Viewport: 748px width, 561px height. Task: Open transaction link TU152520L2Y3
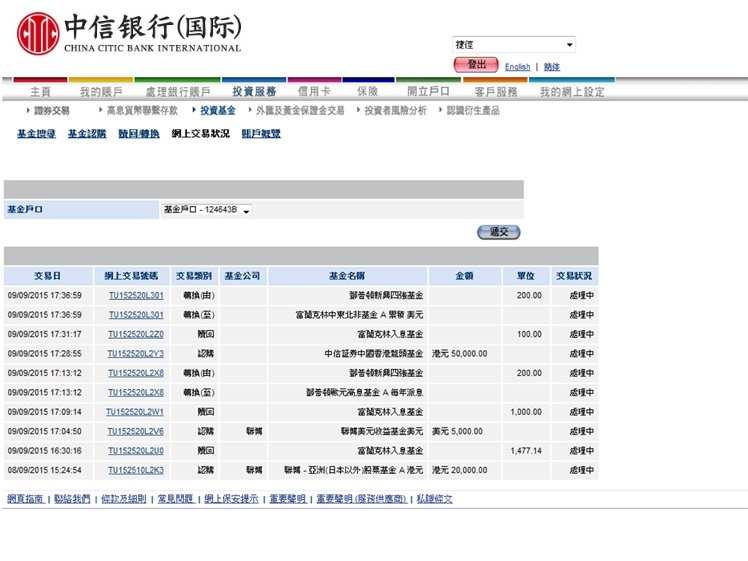(x=135, y=354)
